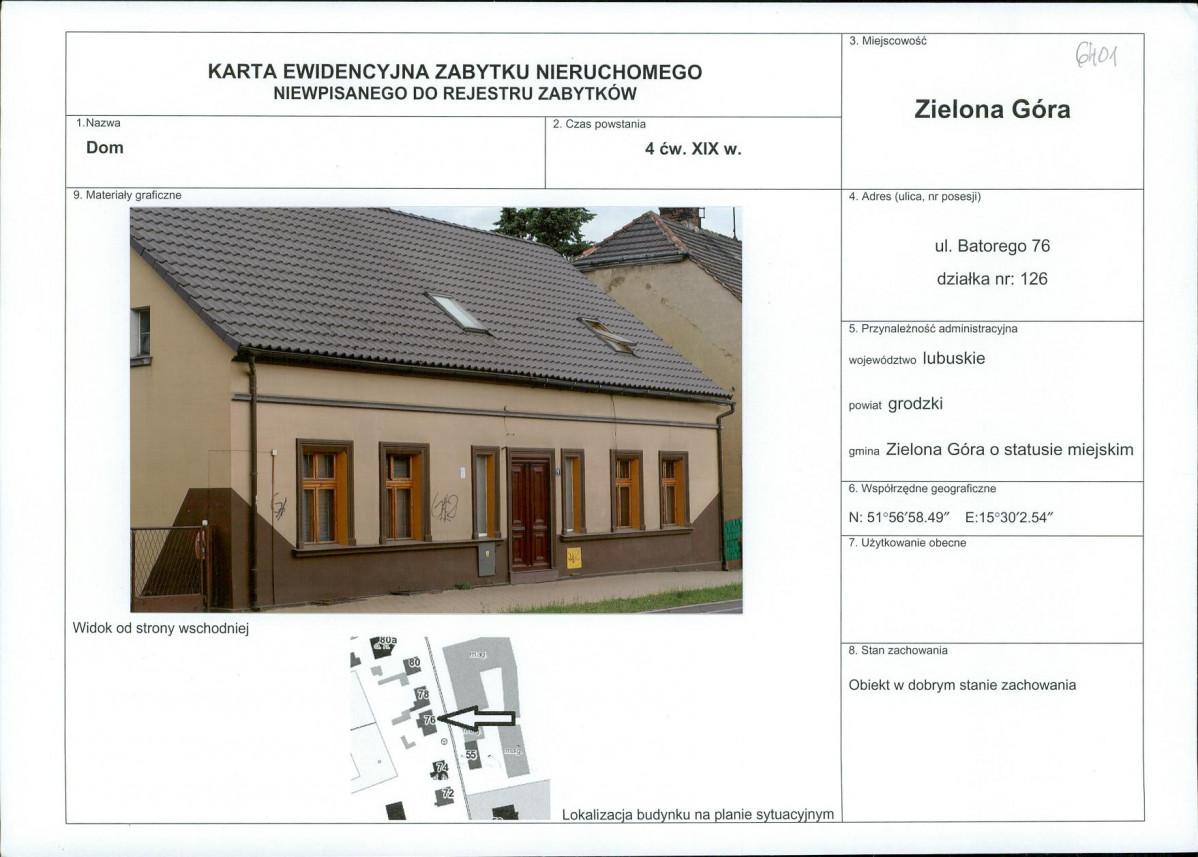This screenshot has width=1198, height=857.
Task: Click the handwritten number "6401"
Action: click(x=1096, y=55)
